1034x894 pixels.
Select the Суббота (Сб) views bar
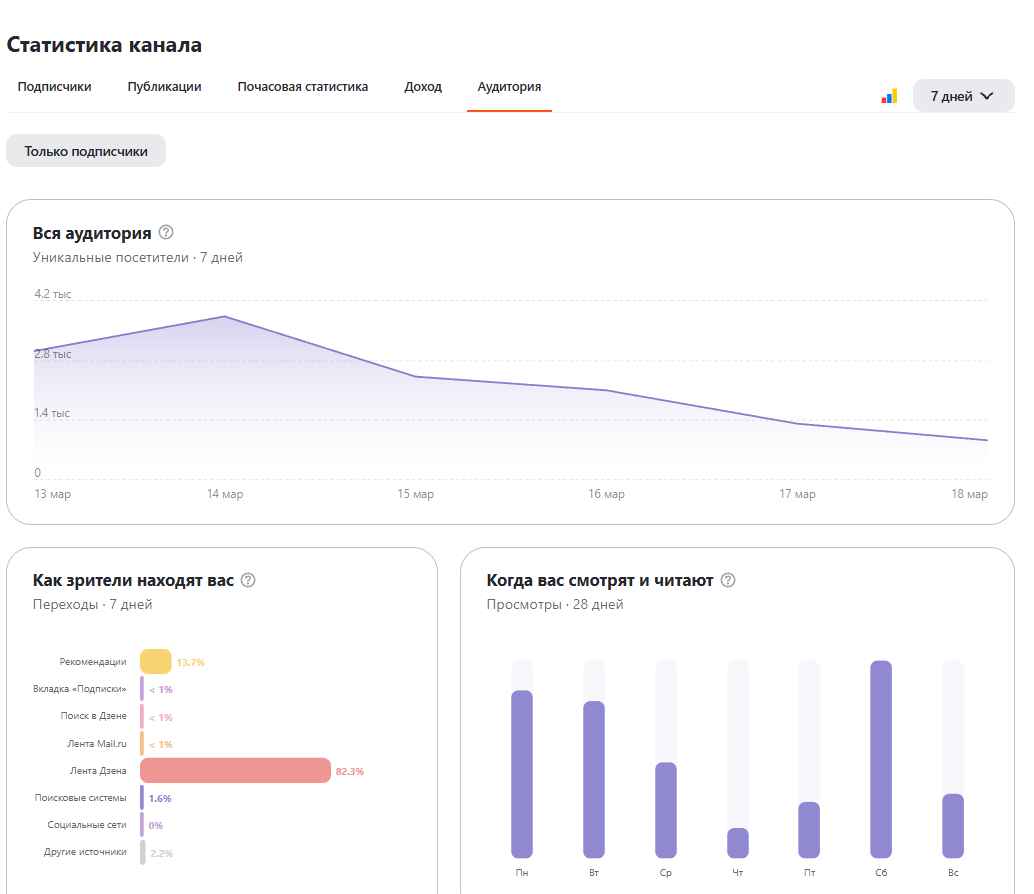click(x=881, y=759)
